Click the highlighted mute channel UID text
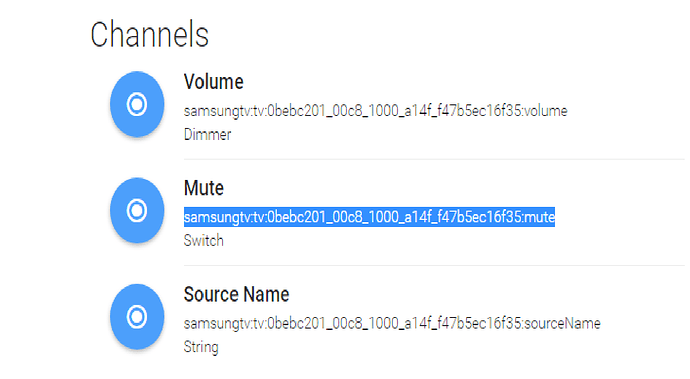The width and height of the screenshot is (690, 379). 369,217
